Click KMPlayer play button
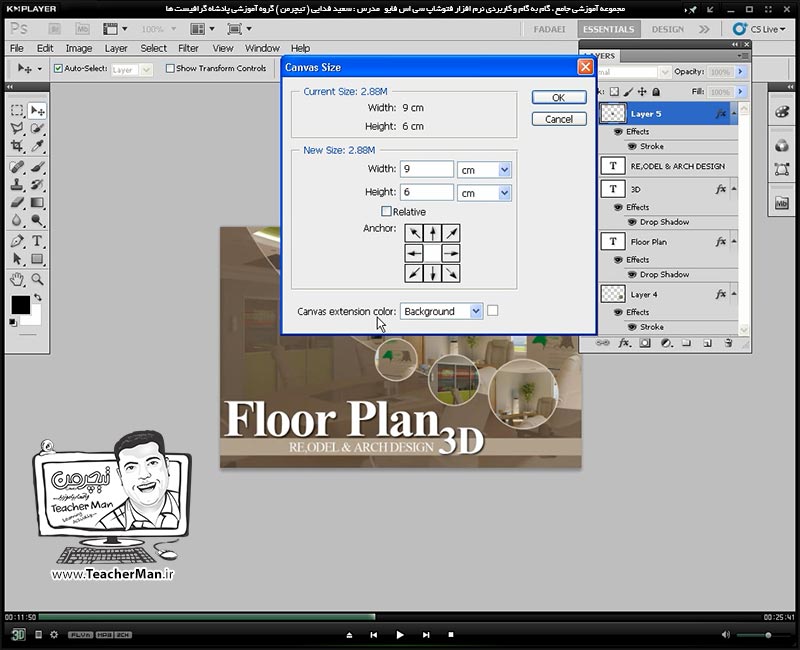Image resolution: width=800 pixels, height=650 pixels. tap(399, 635)
